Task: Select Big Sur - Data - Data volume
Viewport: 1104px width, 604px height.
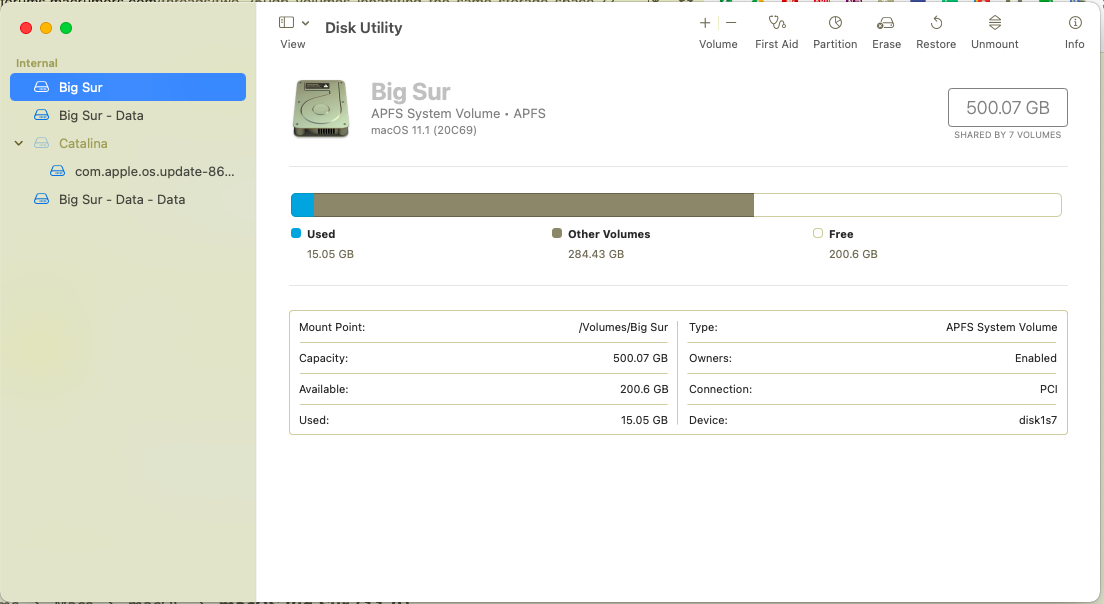Action: click(127, 200)
